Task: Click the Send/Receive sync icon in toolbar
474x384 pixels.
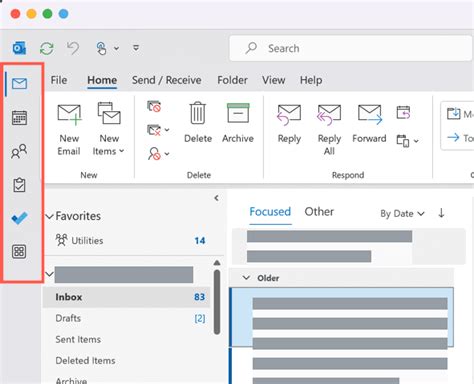Action: click(x=47, y=49)
